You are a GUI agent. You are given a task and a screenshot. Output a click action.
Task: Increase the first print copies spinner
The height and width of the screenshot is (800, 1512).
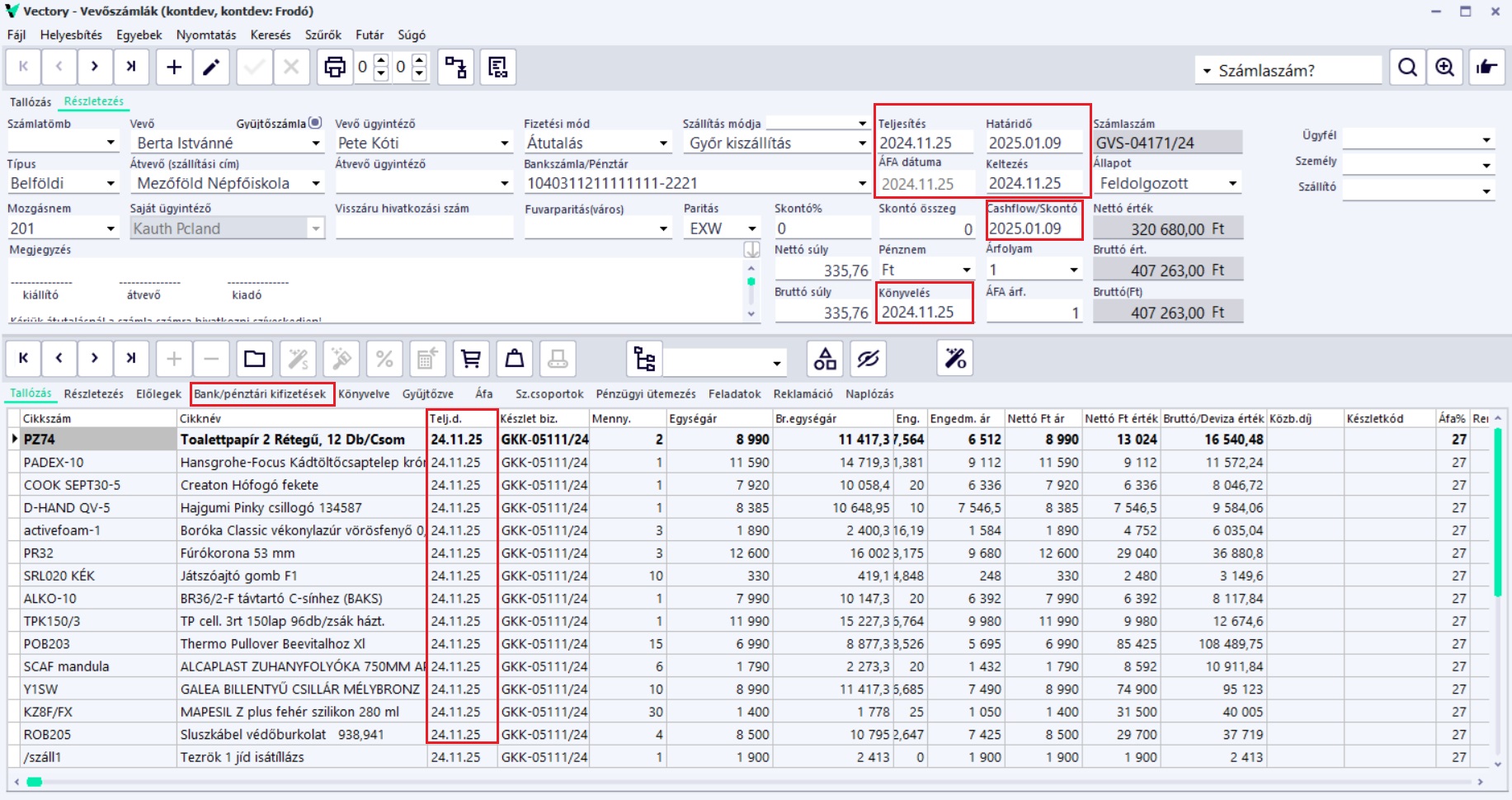381,60
